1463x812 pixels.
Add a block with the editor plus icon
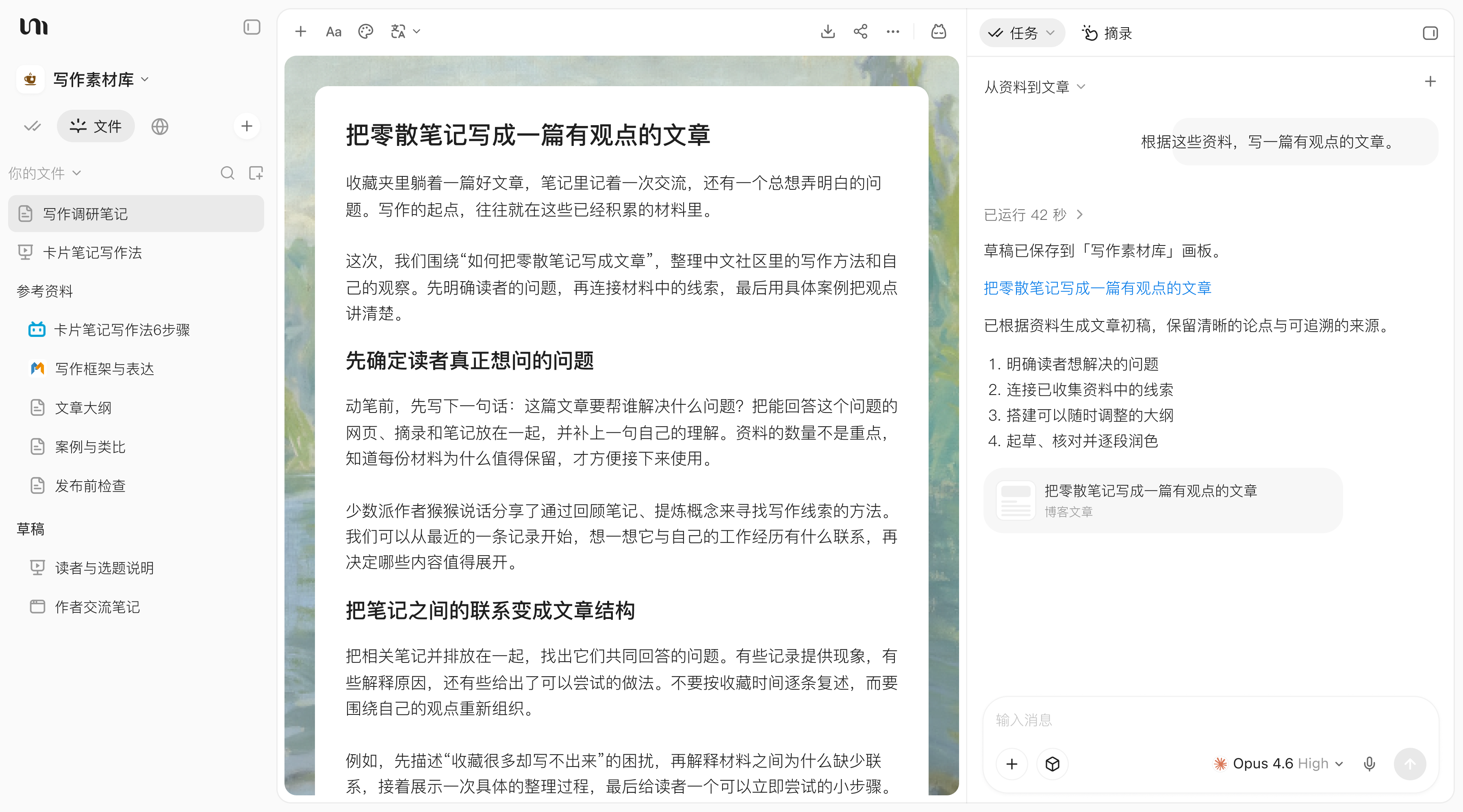coord(300,32)
